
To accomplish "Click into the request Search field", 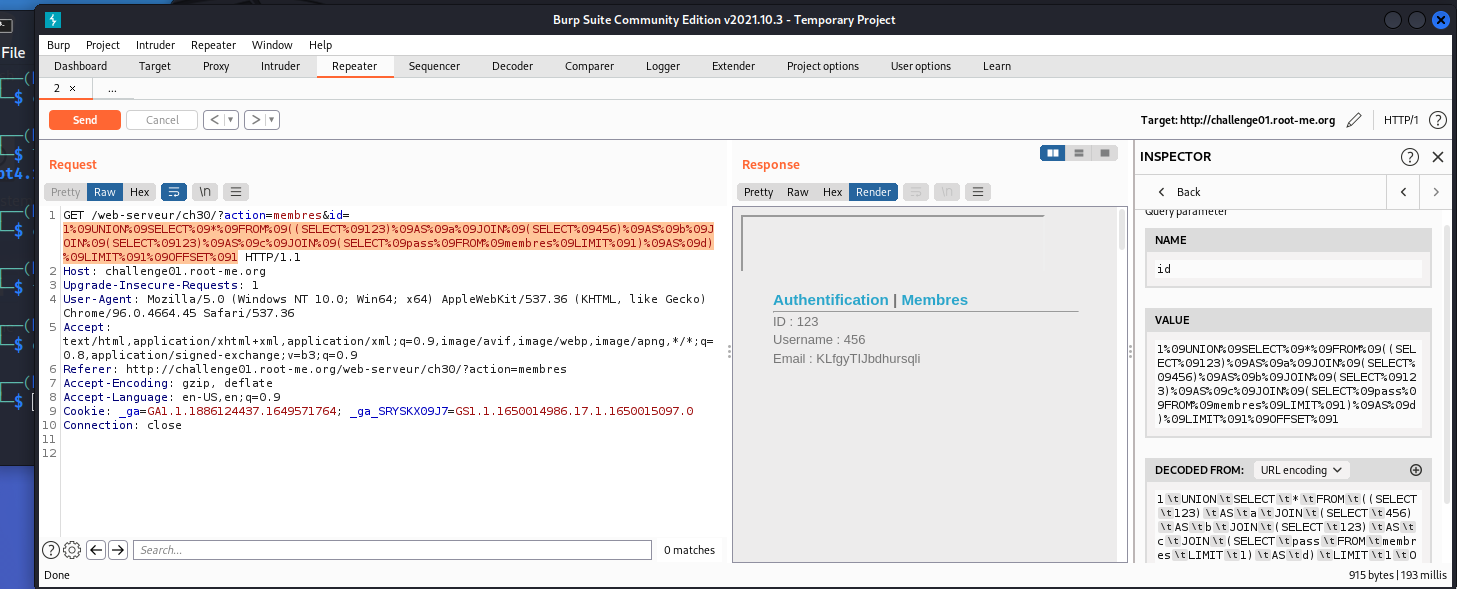I will point(392,550).
